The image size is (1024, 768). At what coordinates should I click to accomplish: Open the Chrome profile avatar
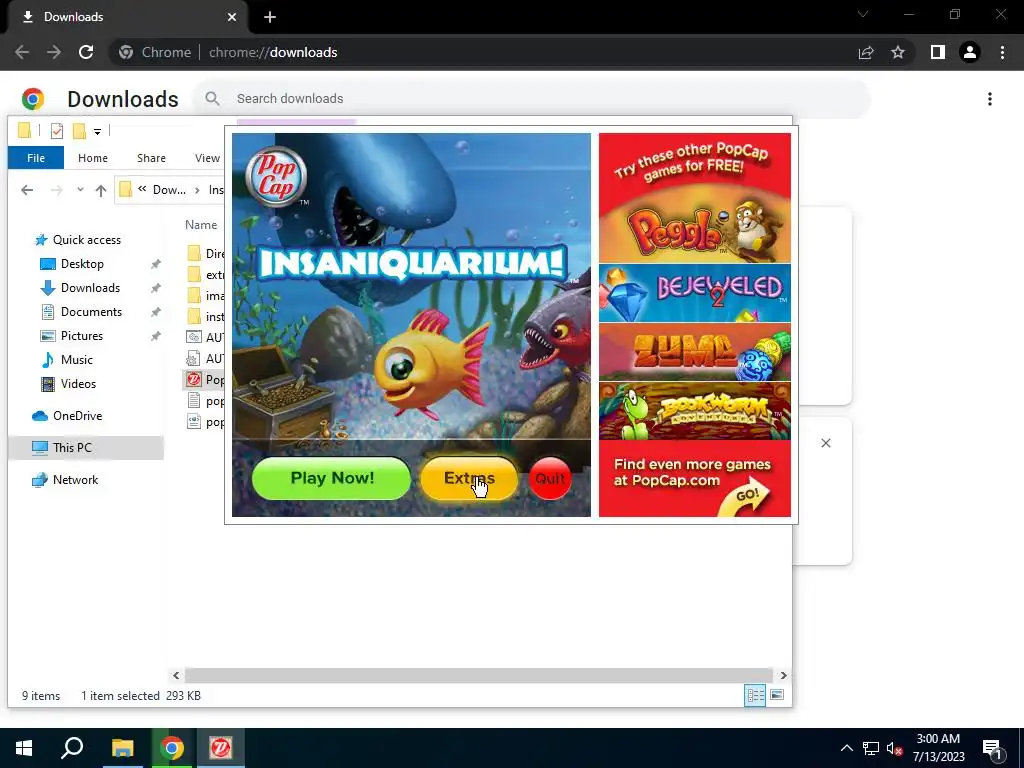click(x=970, y=52)
